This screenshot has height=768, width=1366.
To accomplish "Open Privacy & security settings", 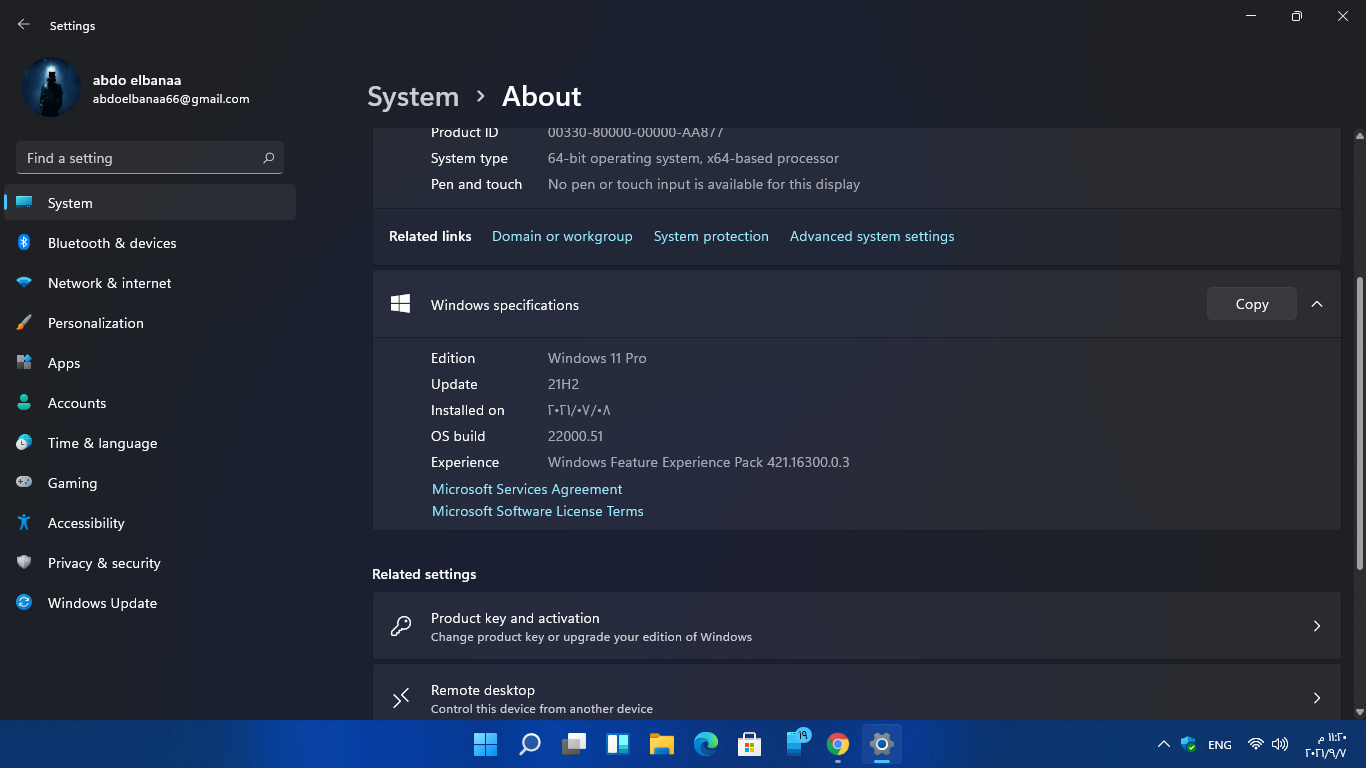I will (150, 563).
